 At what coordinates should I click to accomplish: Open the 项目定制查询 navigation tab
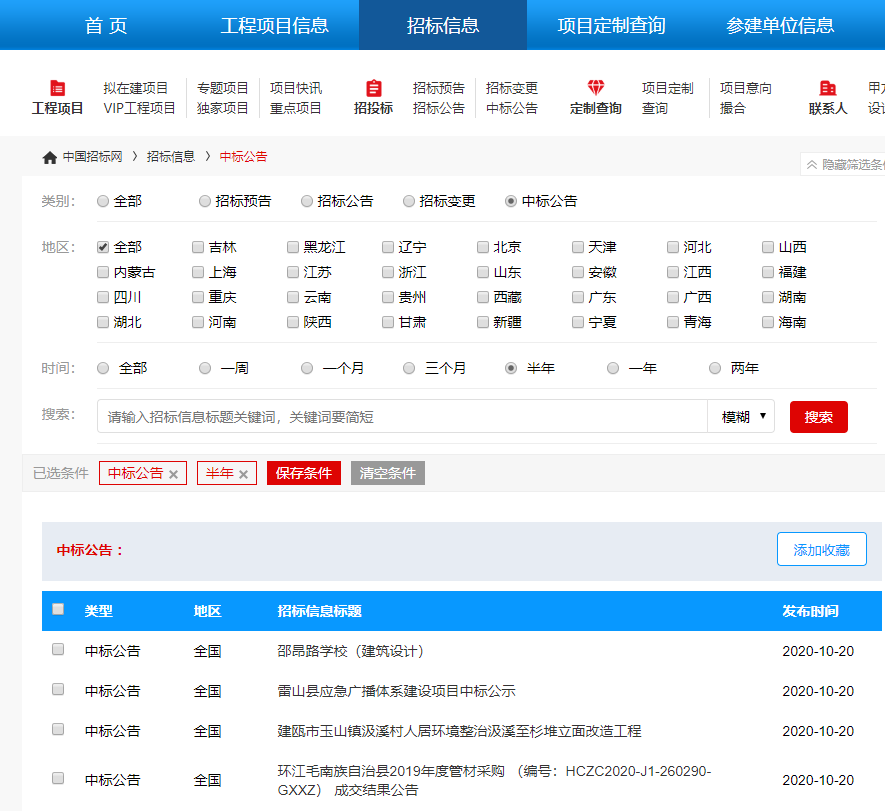[611, 25]
